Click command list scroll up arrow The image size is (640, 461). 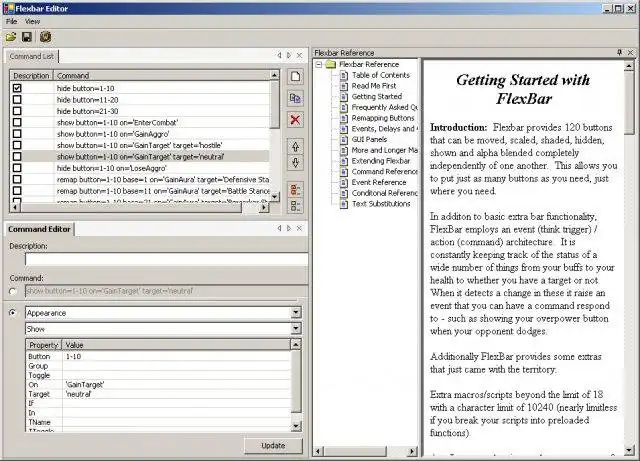[x=274, y=75]
